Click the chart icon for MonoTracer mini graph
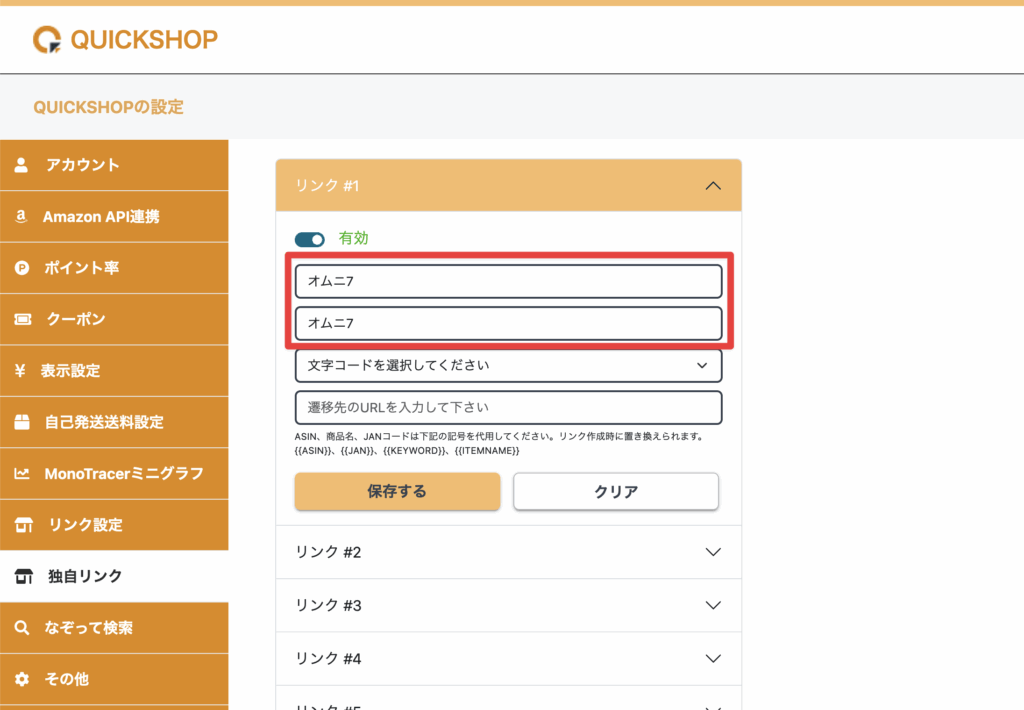This screenshot has width=1024, height=710. point(22,474)
